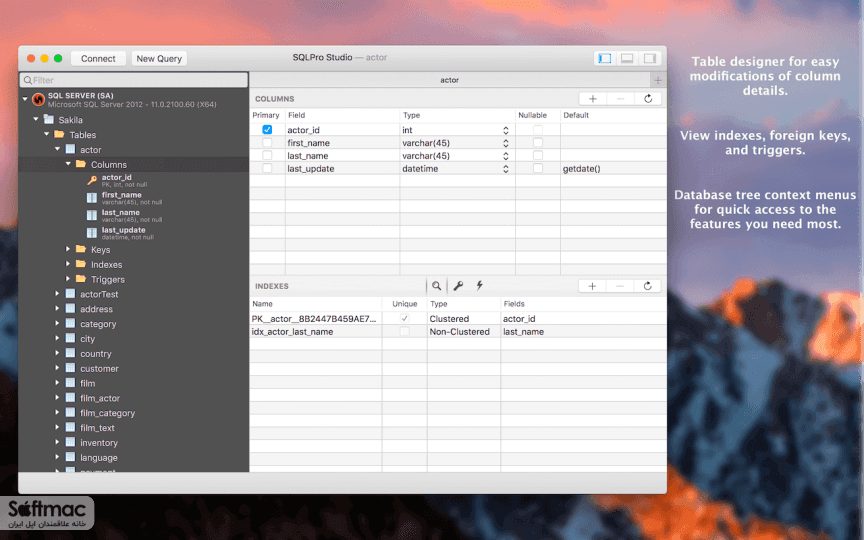Select the country table in tree
The image size is (864, 540).
[95, 354]
